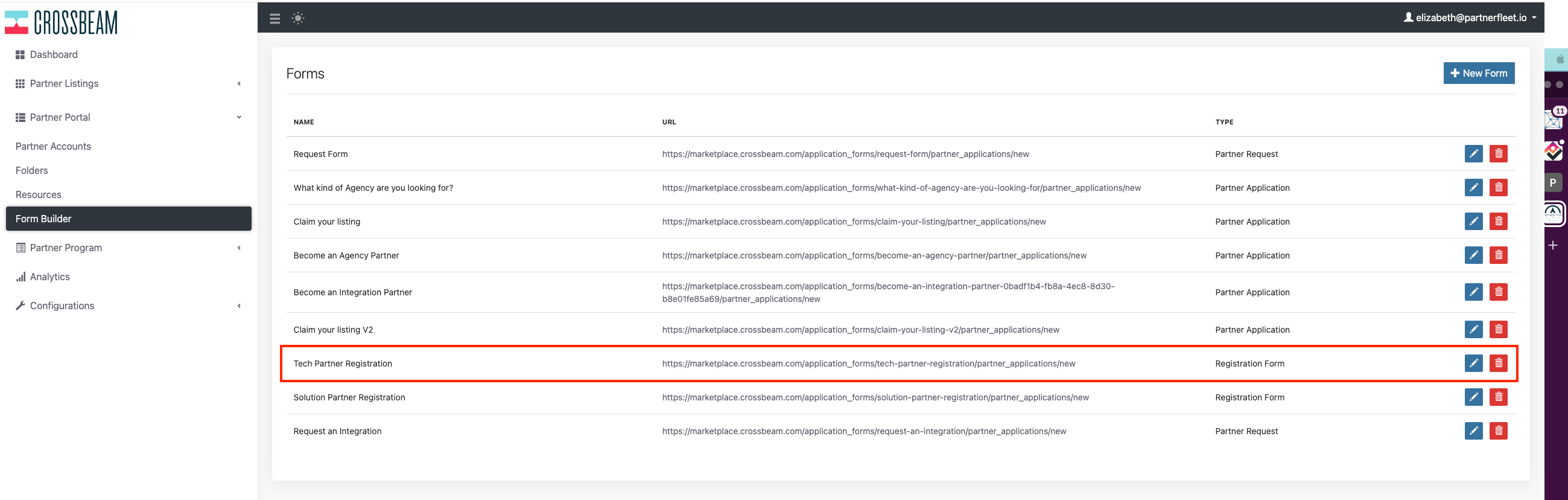Edit the Request an Integration form
This screenshot has height=500, width=1568.
click(x=1473, y=431)
